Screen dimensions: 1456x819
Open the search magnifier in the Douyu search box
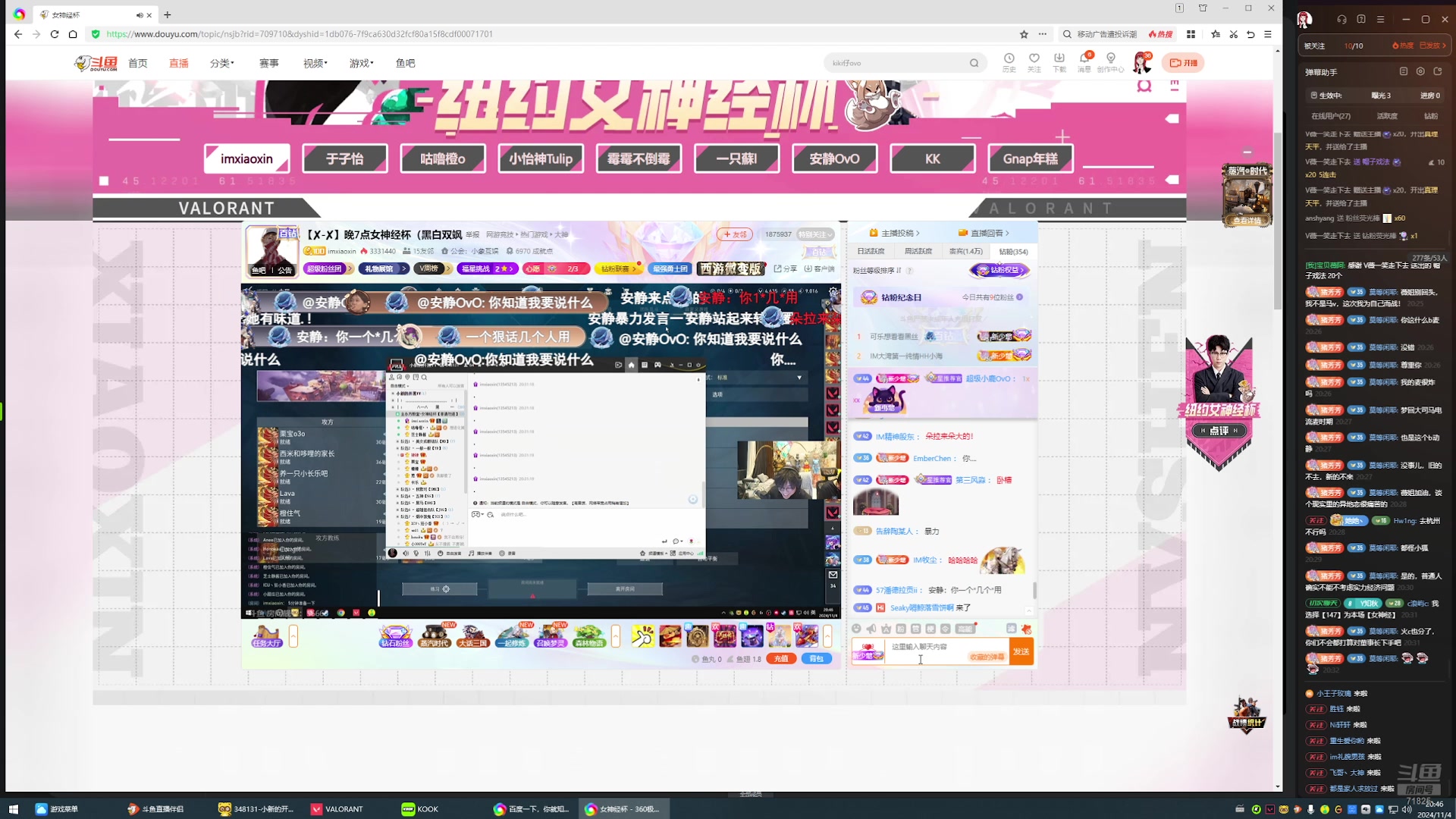tap(974, 63)
